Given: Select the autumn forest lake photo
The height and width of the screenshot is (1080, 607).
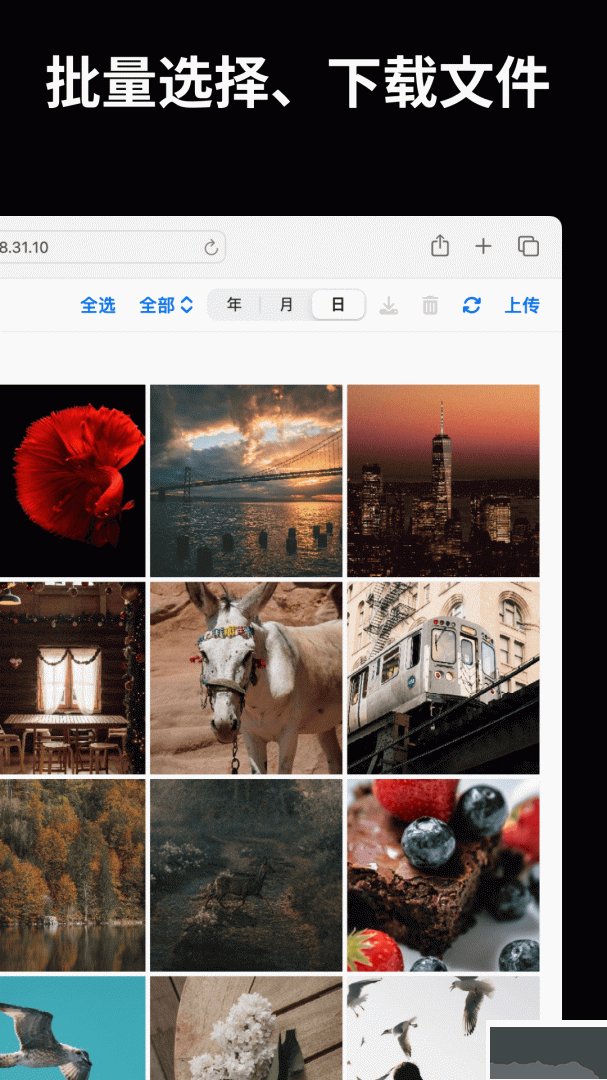Looking at the screenshot, I should 72,875.
